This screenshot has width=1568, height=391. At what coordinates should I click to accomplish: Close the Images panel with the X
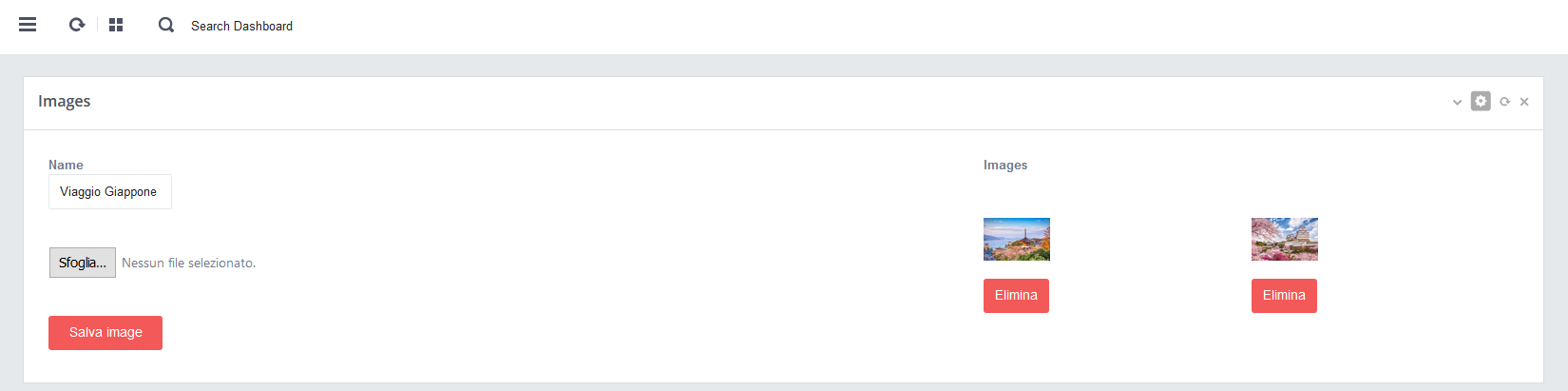1524,102
